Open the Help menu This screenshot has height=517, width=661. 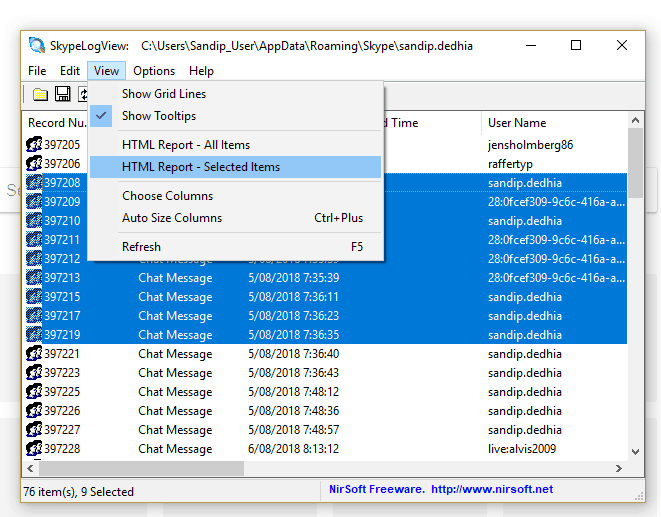pyautogui.click(x=201, y=71)
